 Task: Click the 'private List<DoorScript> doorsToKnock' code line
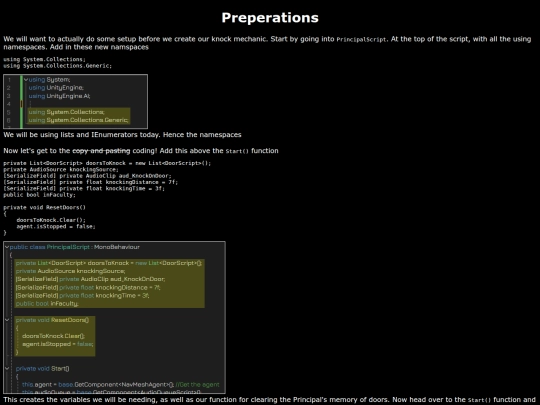point(107,163)
